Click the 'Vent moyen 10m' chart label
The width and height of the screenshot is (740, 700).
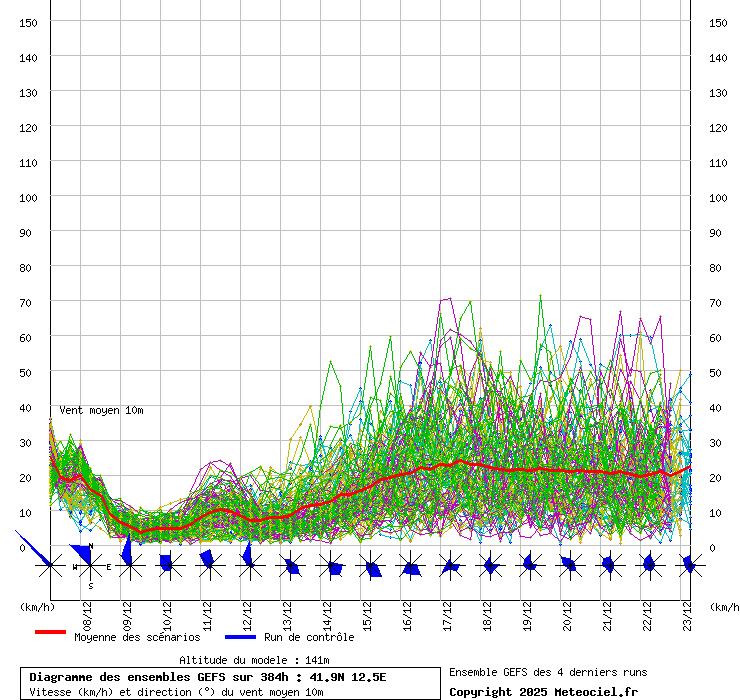click(x=101, y=410)
